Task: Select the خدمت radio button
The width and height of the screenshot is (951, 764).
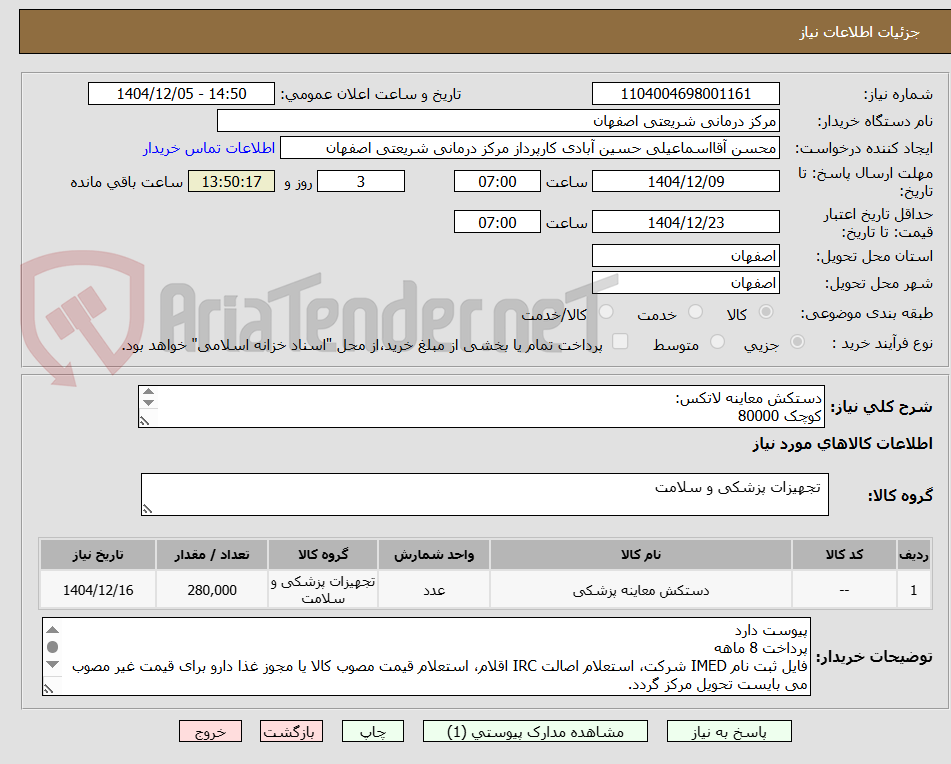Action: (696, 312)
